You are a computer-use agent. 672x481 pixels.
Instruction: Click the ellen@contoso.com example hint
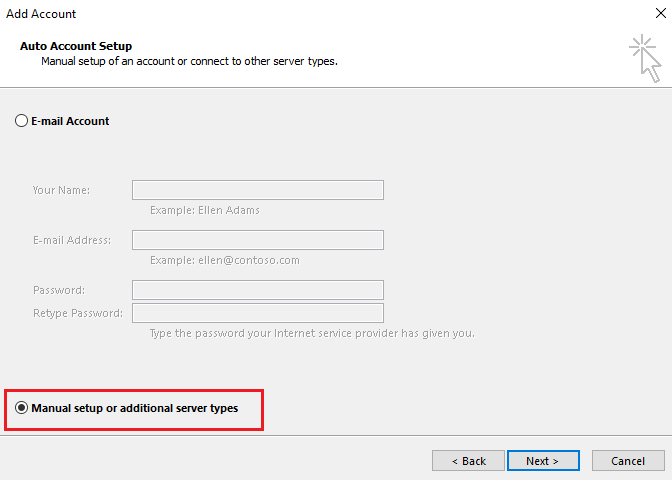pos(224,260)
